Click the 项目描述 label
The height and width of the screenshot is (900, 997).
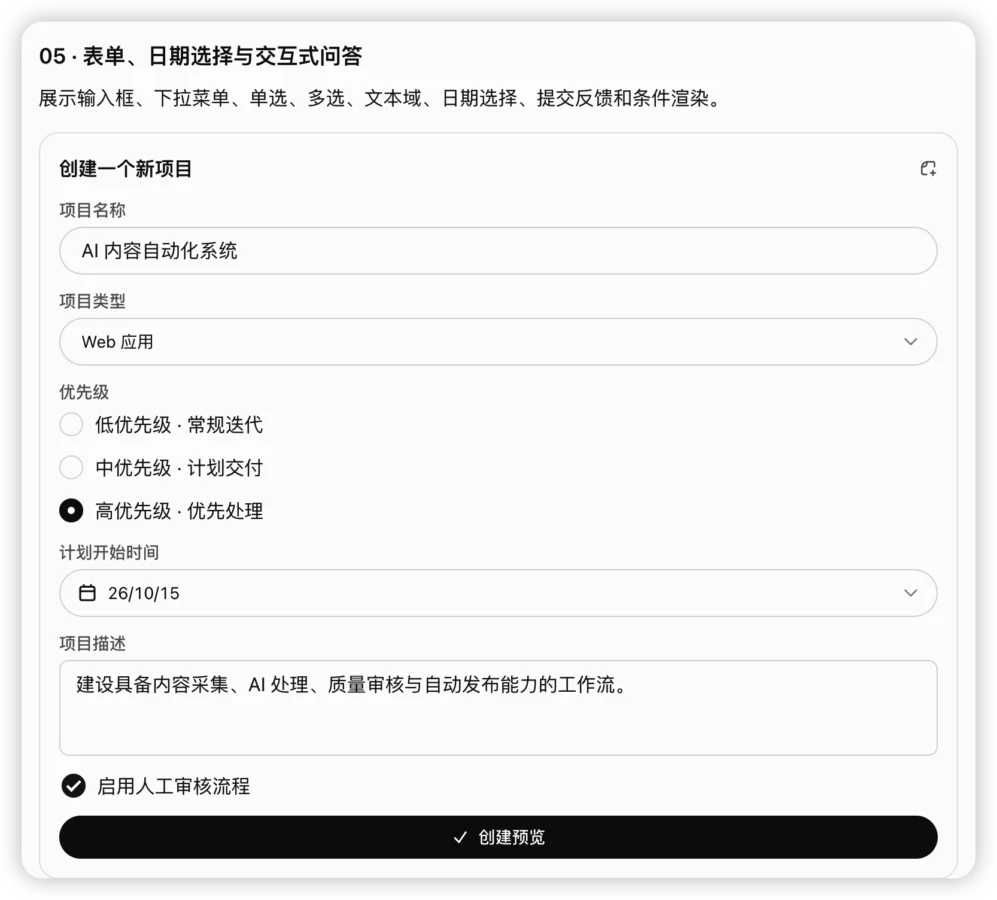[92, 644]
